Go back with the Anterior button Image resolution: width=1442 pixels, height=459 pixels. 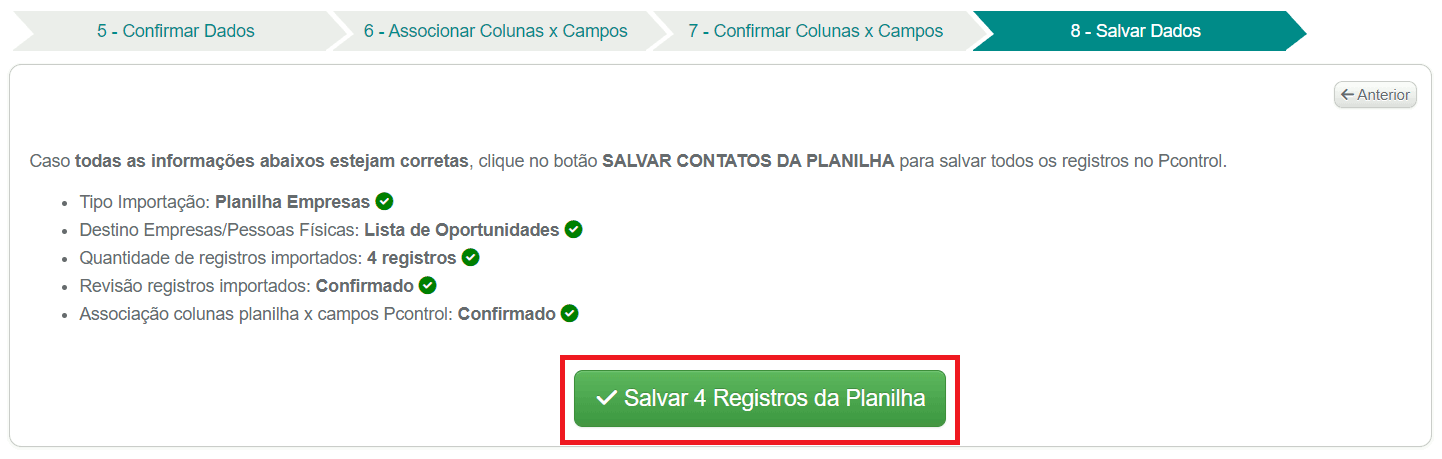pyautogui.click(x=1375, y=95)
